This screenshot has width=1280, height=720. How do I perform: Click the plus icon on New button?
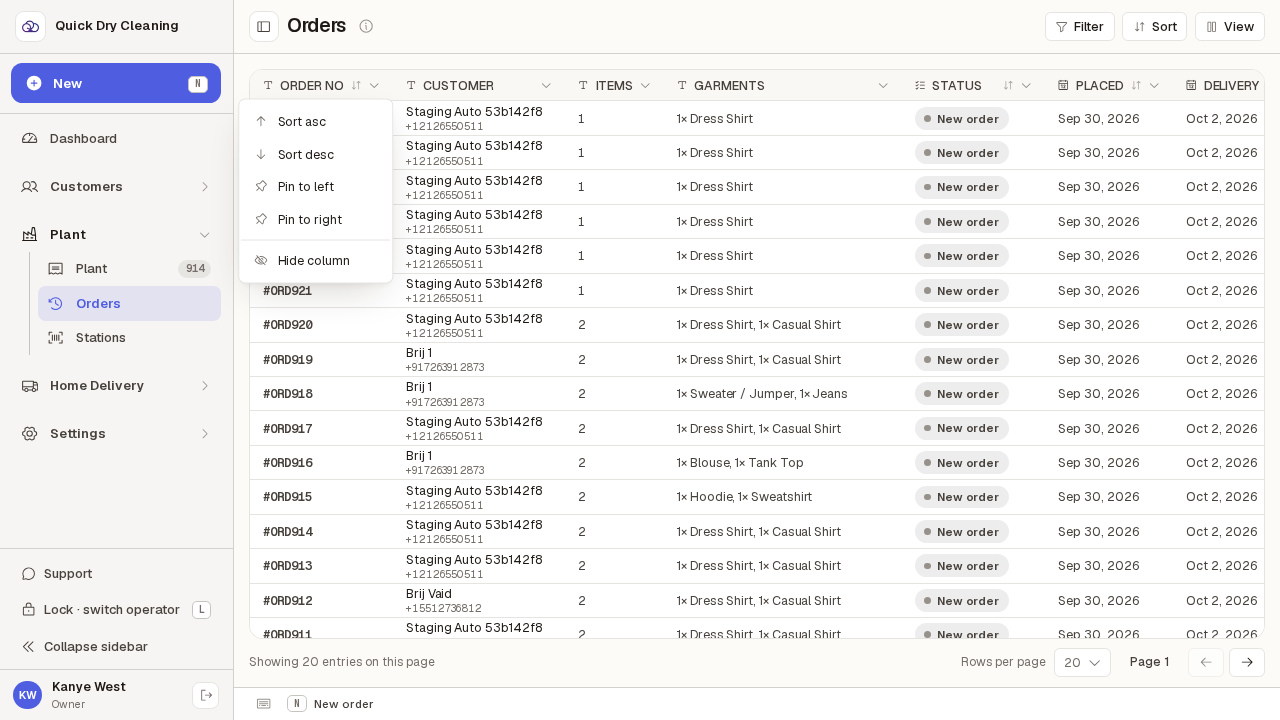(x=34, y=83)
